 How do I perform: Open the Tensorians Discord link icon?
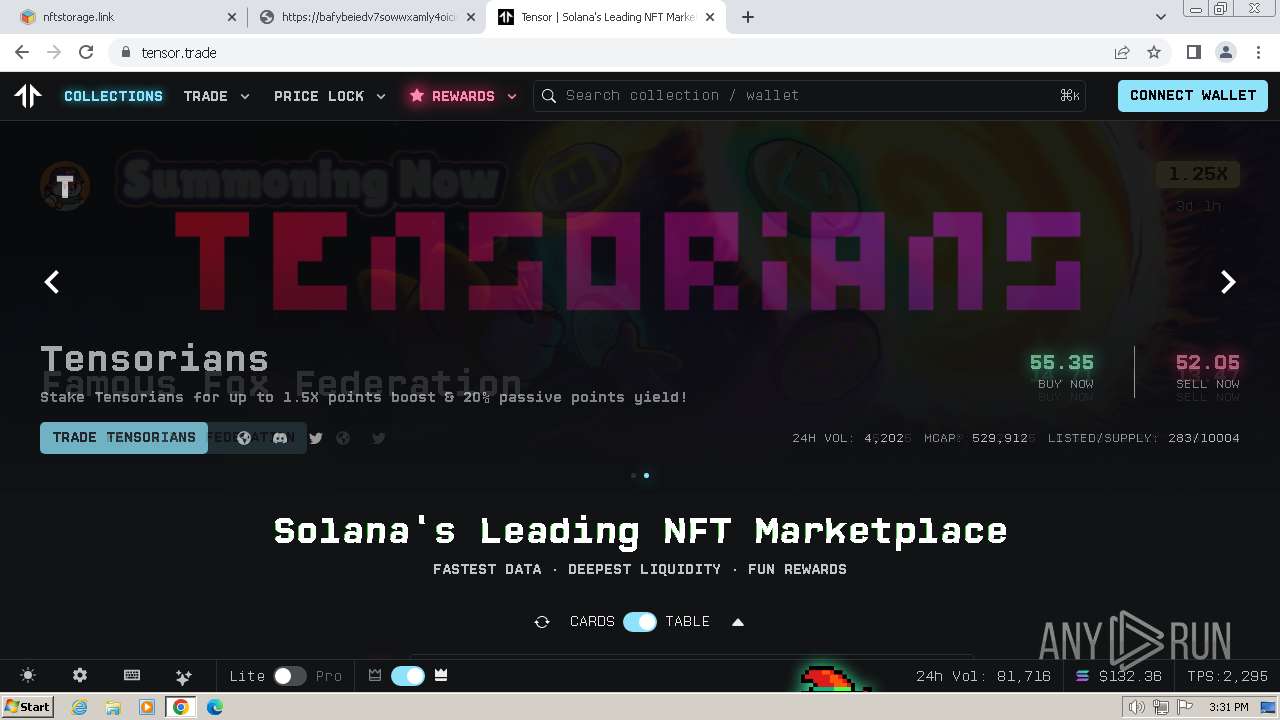pos(280,438)
